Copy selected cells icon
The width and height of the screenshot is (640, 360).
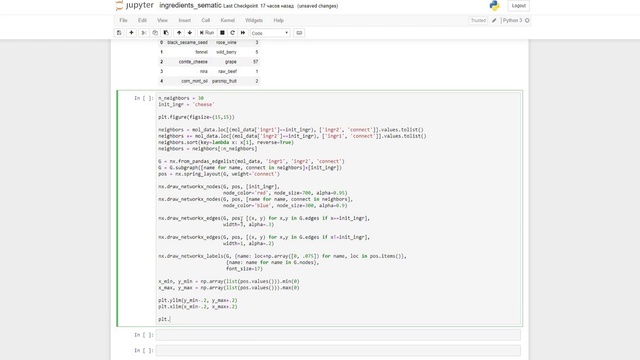coord(155,33)
